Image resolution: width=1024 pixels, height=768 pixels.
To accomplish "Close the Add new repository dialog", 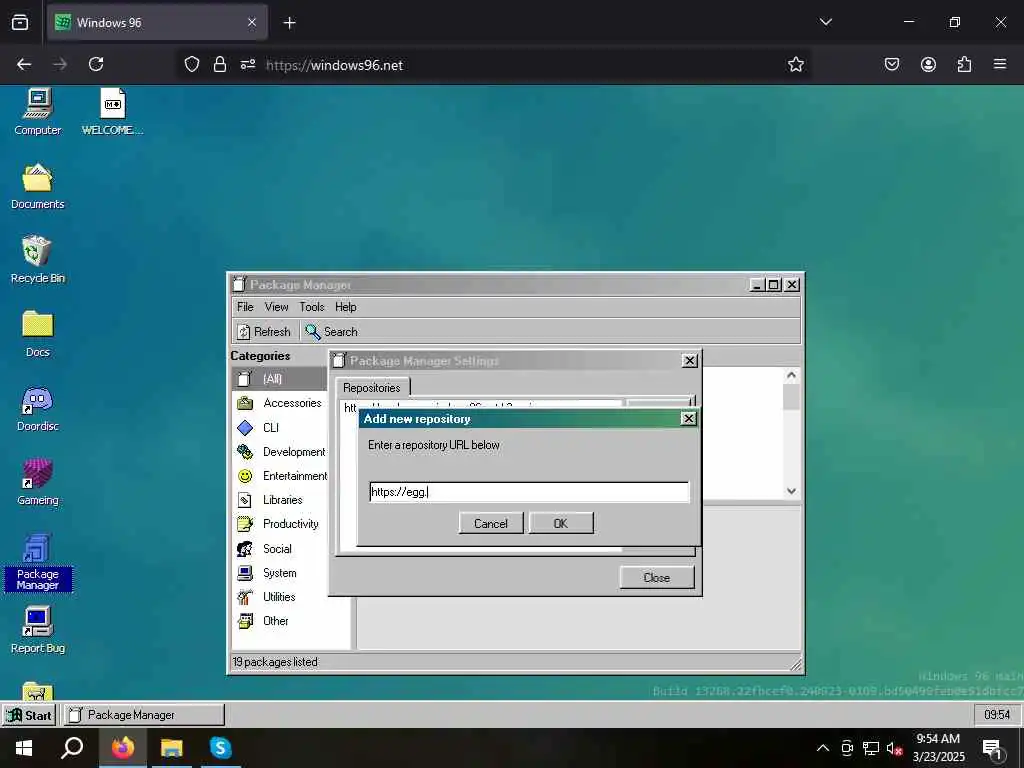I will 688,419.
